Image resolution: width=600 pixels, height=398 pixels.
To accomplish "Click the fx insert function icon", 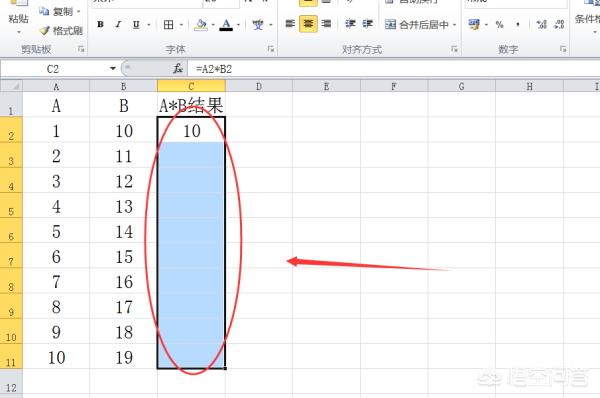I will (x=178, y=69).
